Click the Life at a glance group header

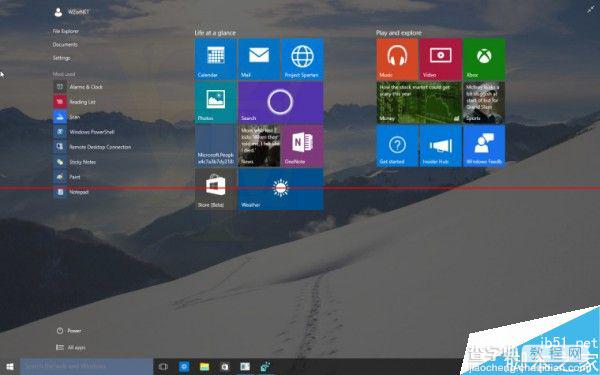[215, 33]
